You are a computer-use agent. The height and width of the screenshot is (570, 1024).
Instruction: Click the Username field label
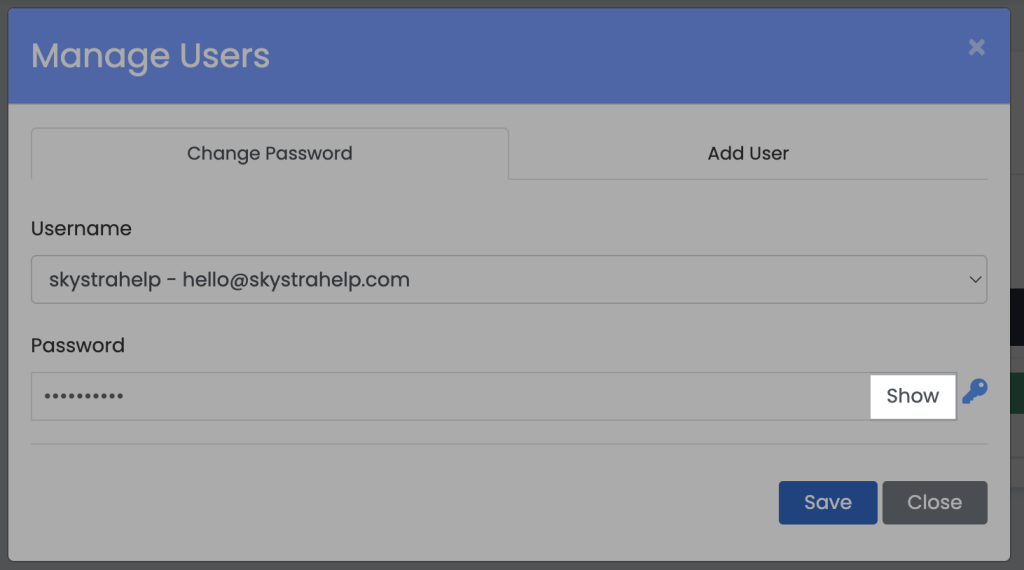click(81, 229)
